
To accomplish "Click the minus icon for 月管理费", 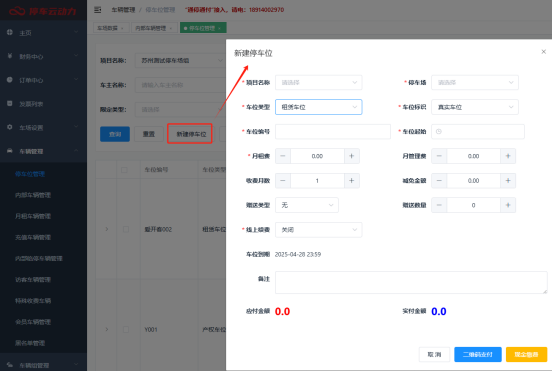I will coord(439,156).
